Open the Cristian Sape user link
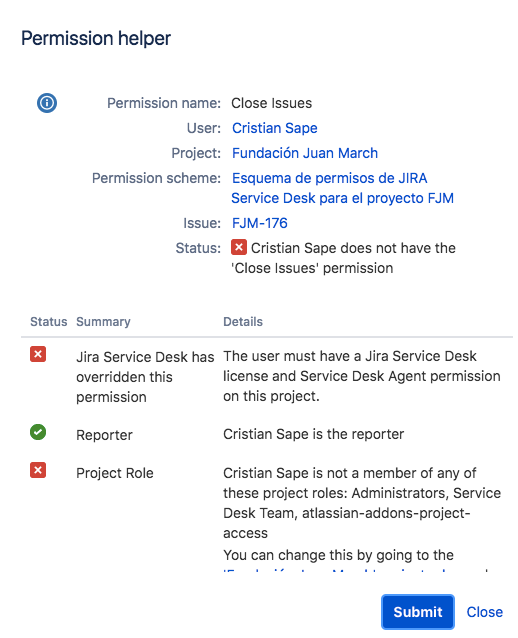 click(275, 128)
